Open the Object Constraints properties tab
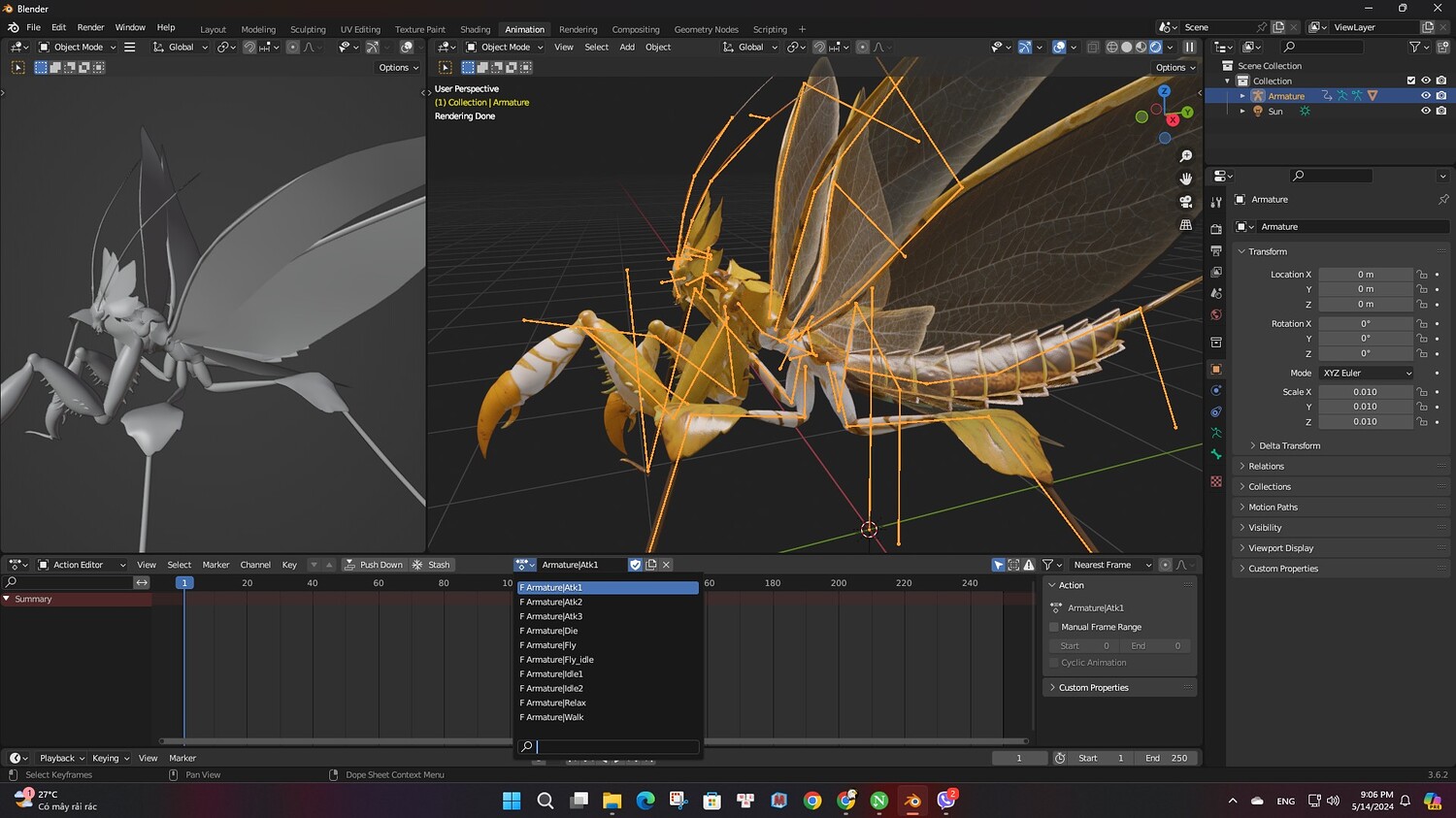The height and width of the screenshot is (818, 1456). coord(1216,411)
